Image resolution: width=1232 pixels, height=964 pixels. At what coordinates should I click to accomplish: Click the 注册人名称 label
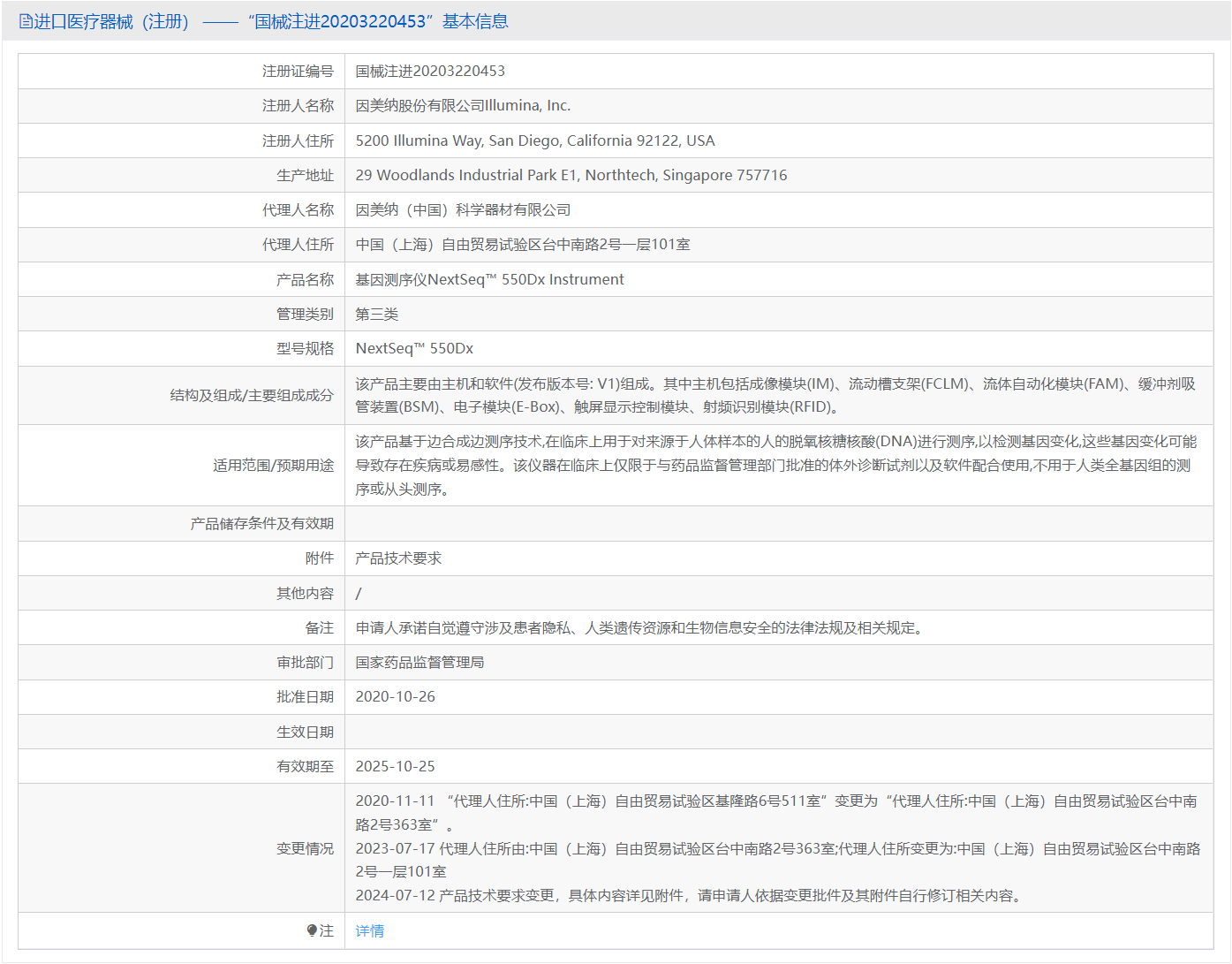pos(299,106)
